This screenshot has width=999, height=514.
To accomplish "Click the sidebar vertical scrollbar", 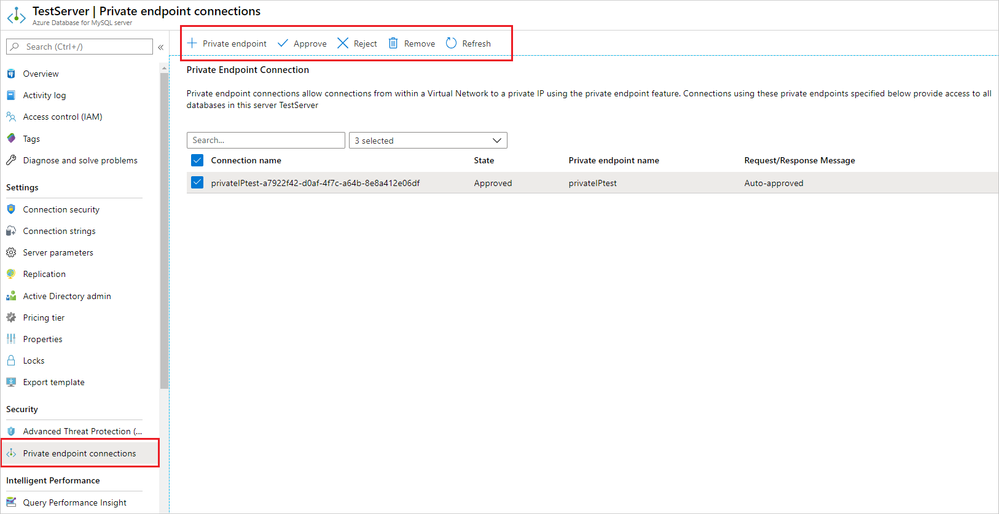I will (x=164, y=229).
